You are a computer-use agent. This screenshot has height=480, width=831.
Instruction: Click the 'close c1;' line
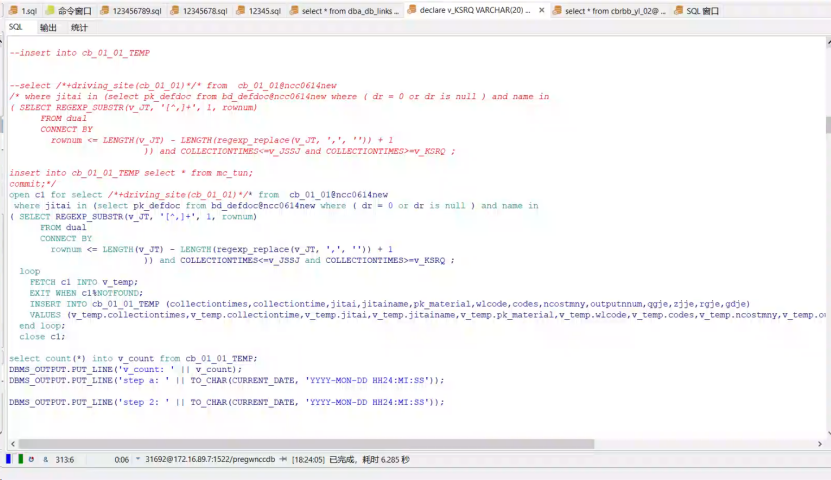[42, 336]
